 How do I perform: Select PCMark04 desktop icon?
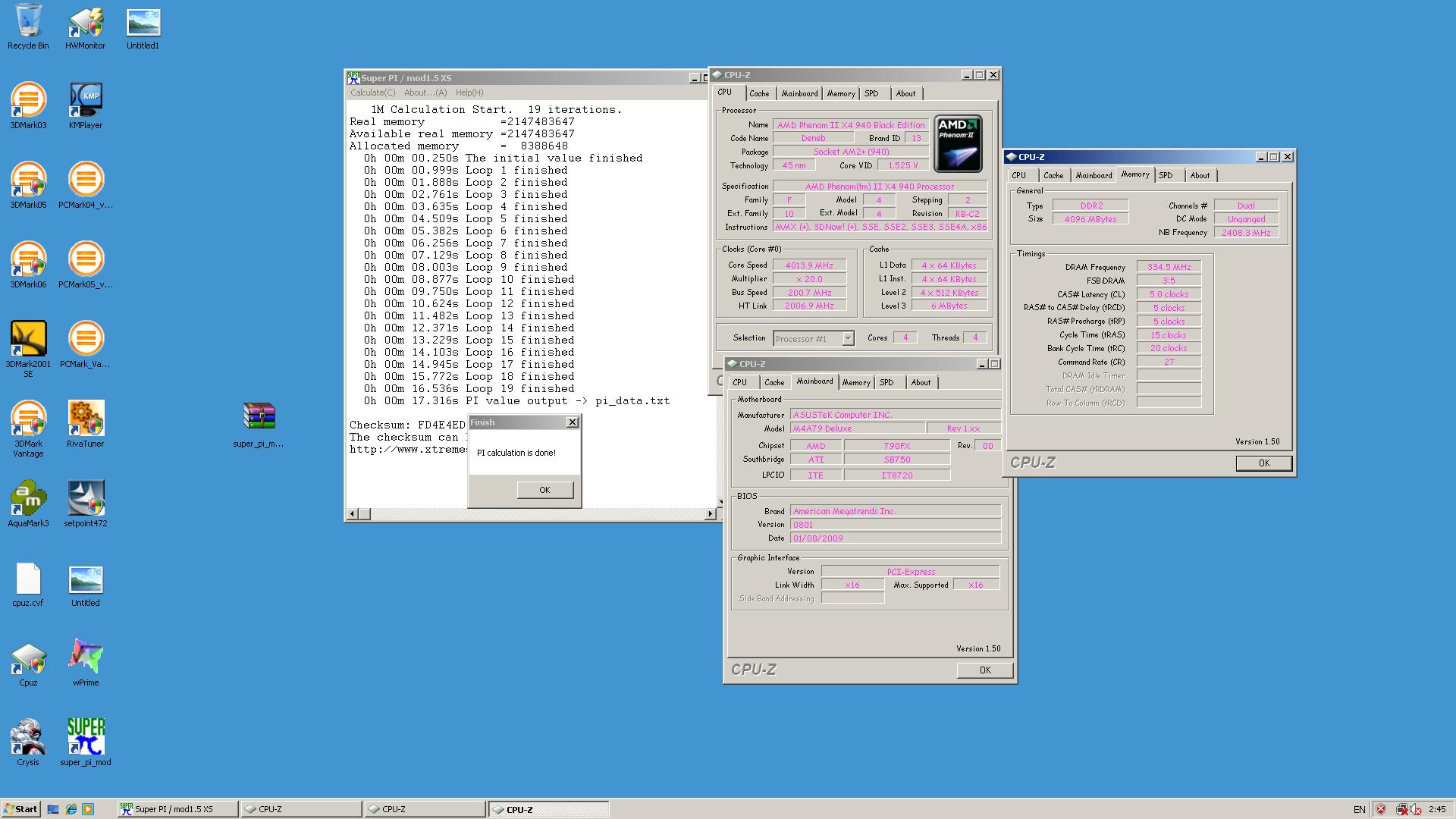tap(85, 185)
